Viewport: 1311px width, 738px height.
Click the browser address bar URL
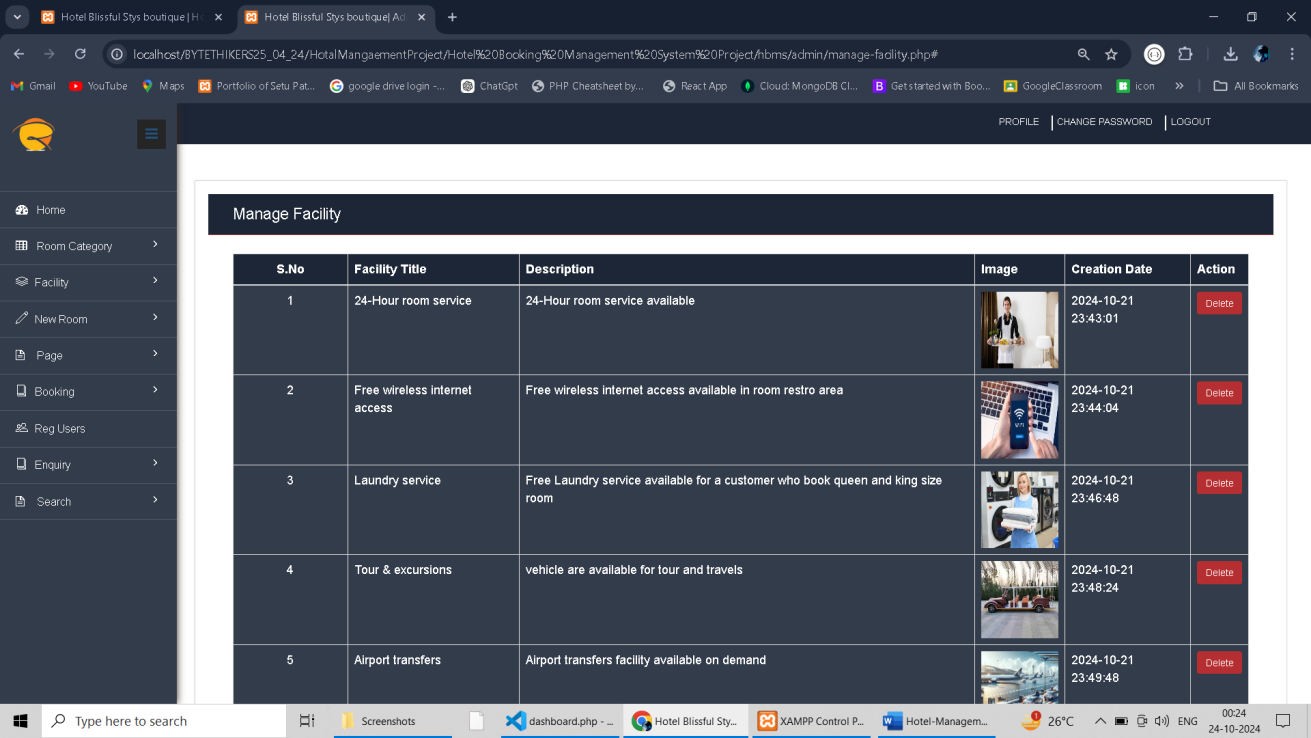click(535, 54)
